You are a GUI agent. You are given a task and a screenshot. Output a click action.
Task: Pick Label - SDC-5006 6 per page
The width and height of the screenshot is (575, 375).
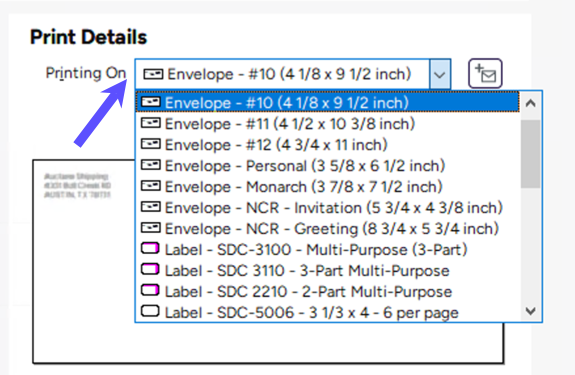328,312
